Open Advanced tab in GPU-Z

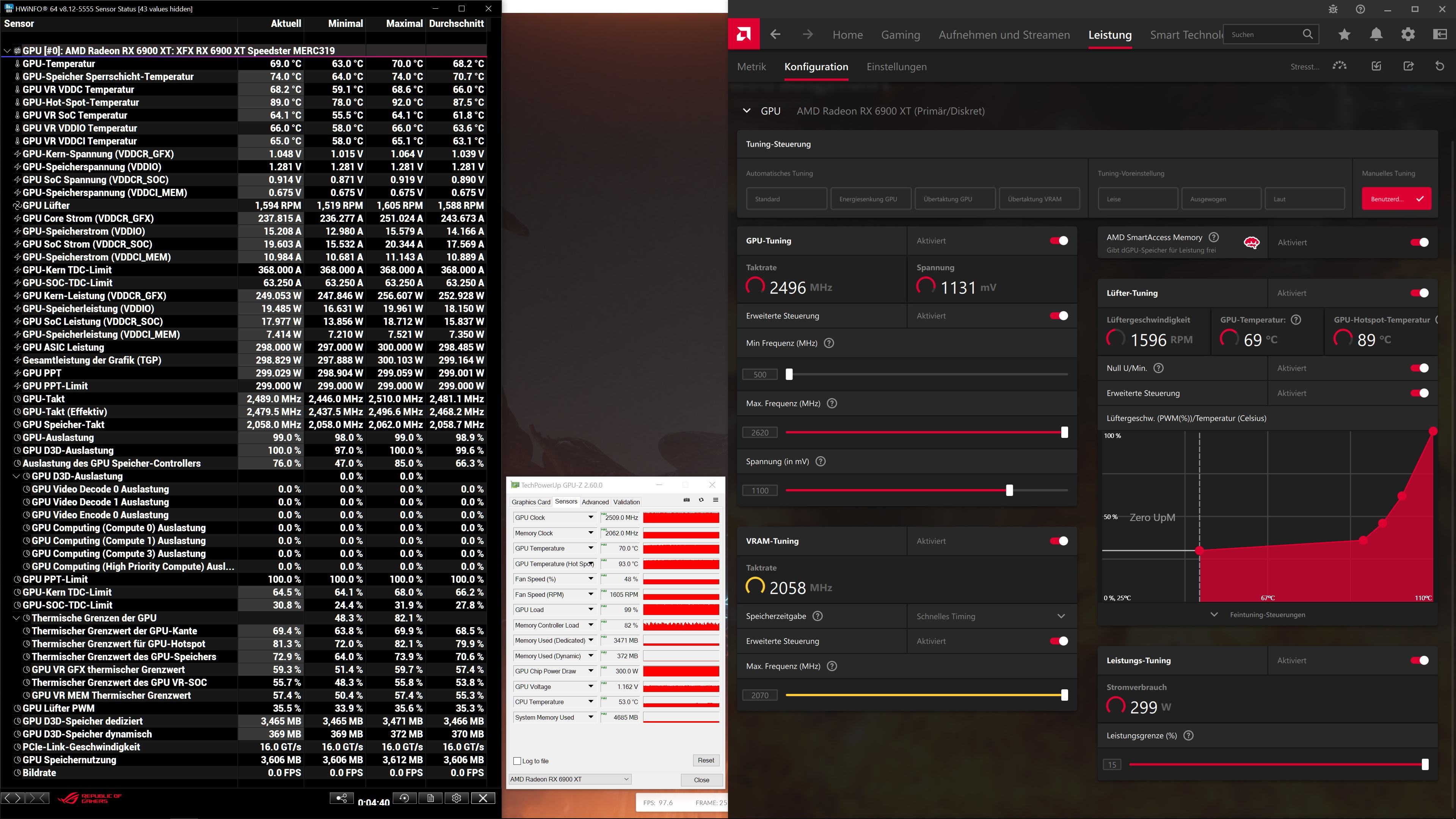pos(595,502)
